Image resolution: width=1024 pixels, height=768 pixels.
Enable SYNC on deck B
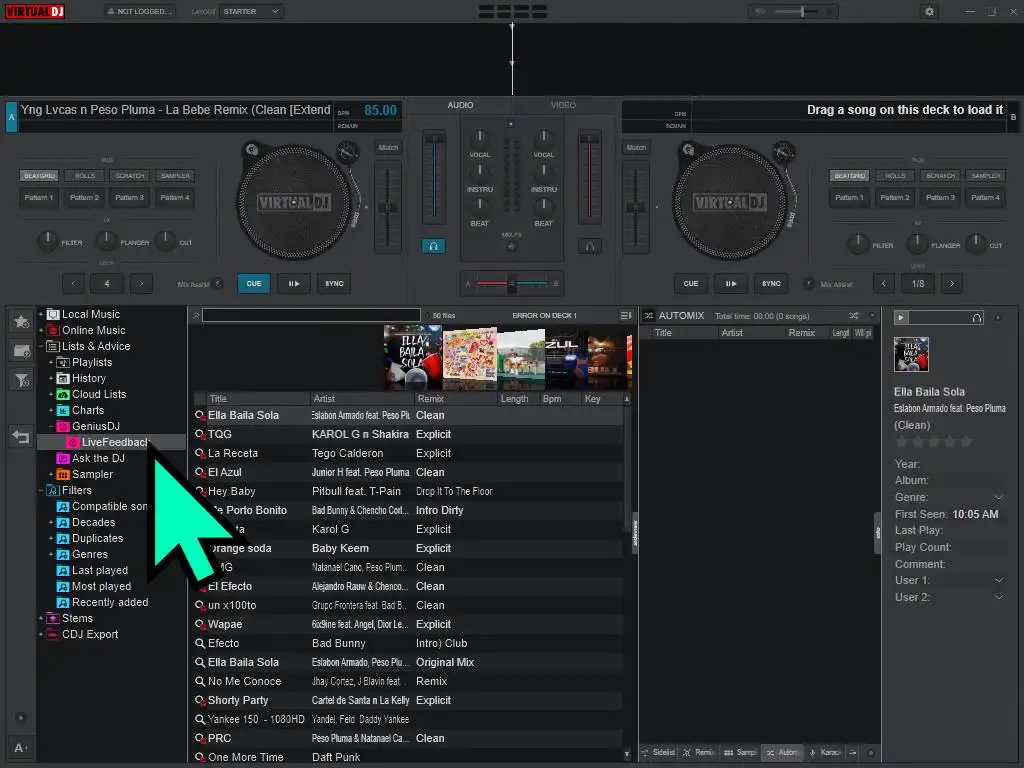pos(771,283)
